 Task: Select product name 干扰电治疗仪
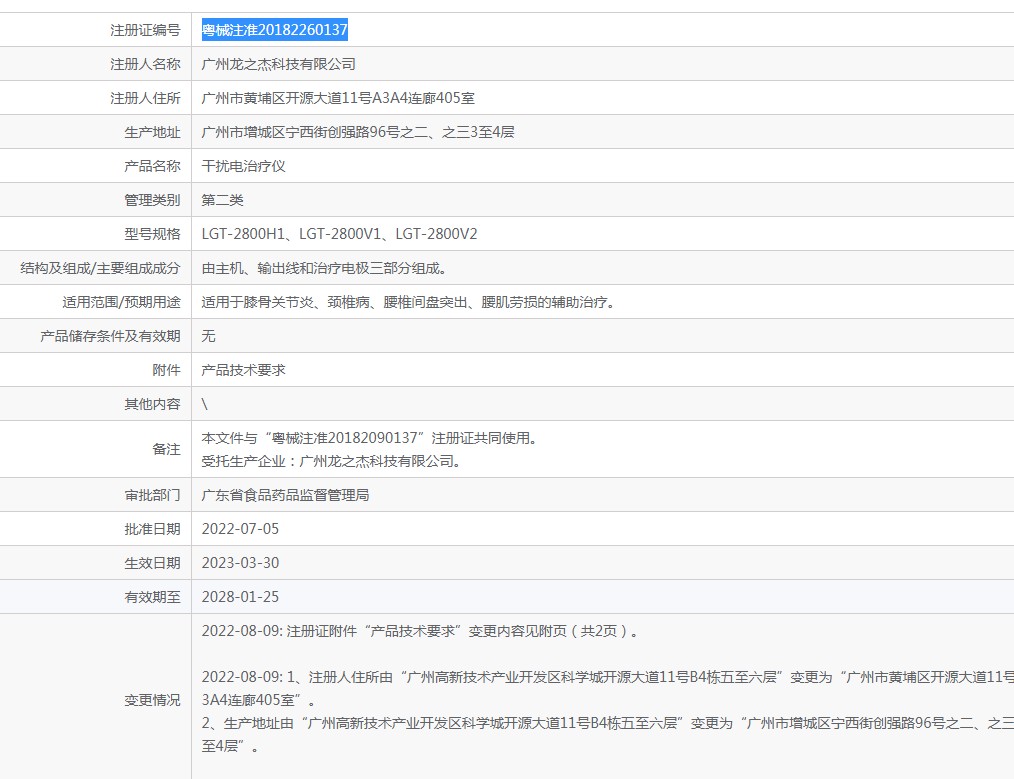coord(244,166)
